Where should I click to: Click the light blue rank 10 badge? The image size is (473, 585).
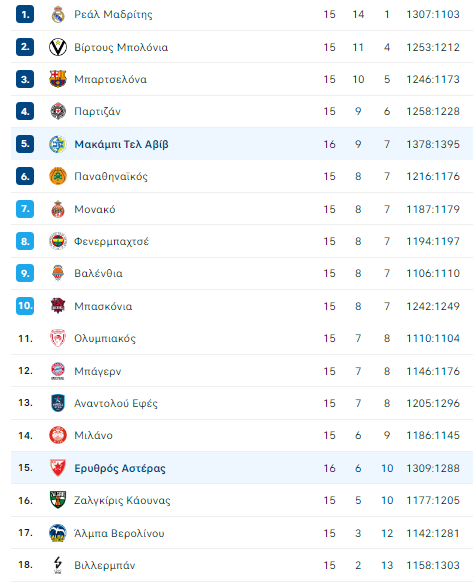(25, 306)
